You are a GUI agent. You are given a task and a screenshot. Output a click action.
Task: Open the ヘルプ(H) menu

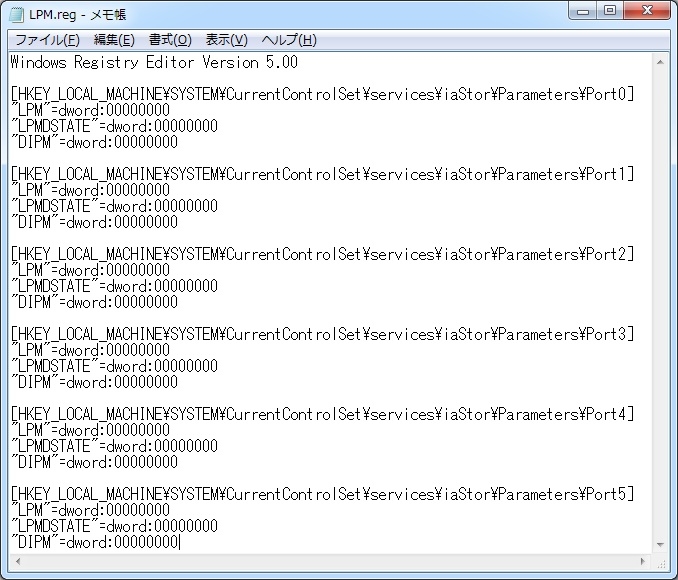click(289, 40)
